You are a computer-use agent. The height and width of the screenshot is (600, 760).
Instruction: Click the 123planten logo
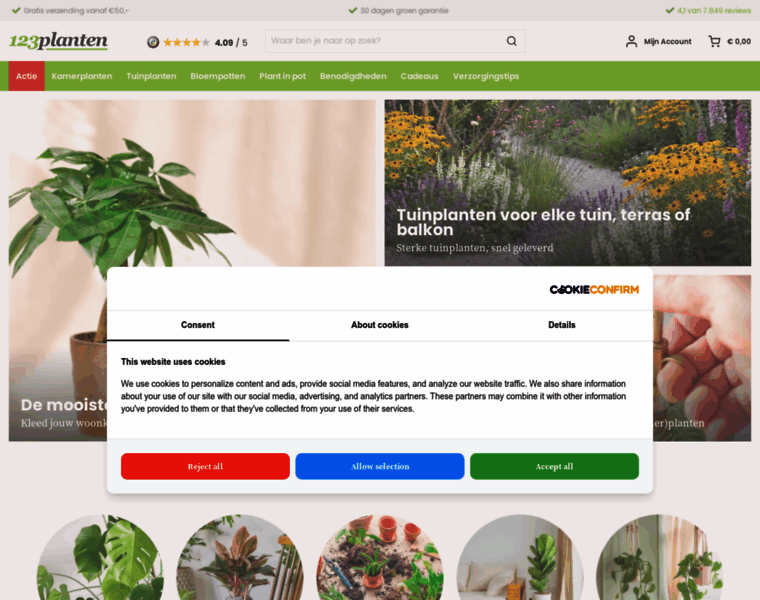coord(58,41)
